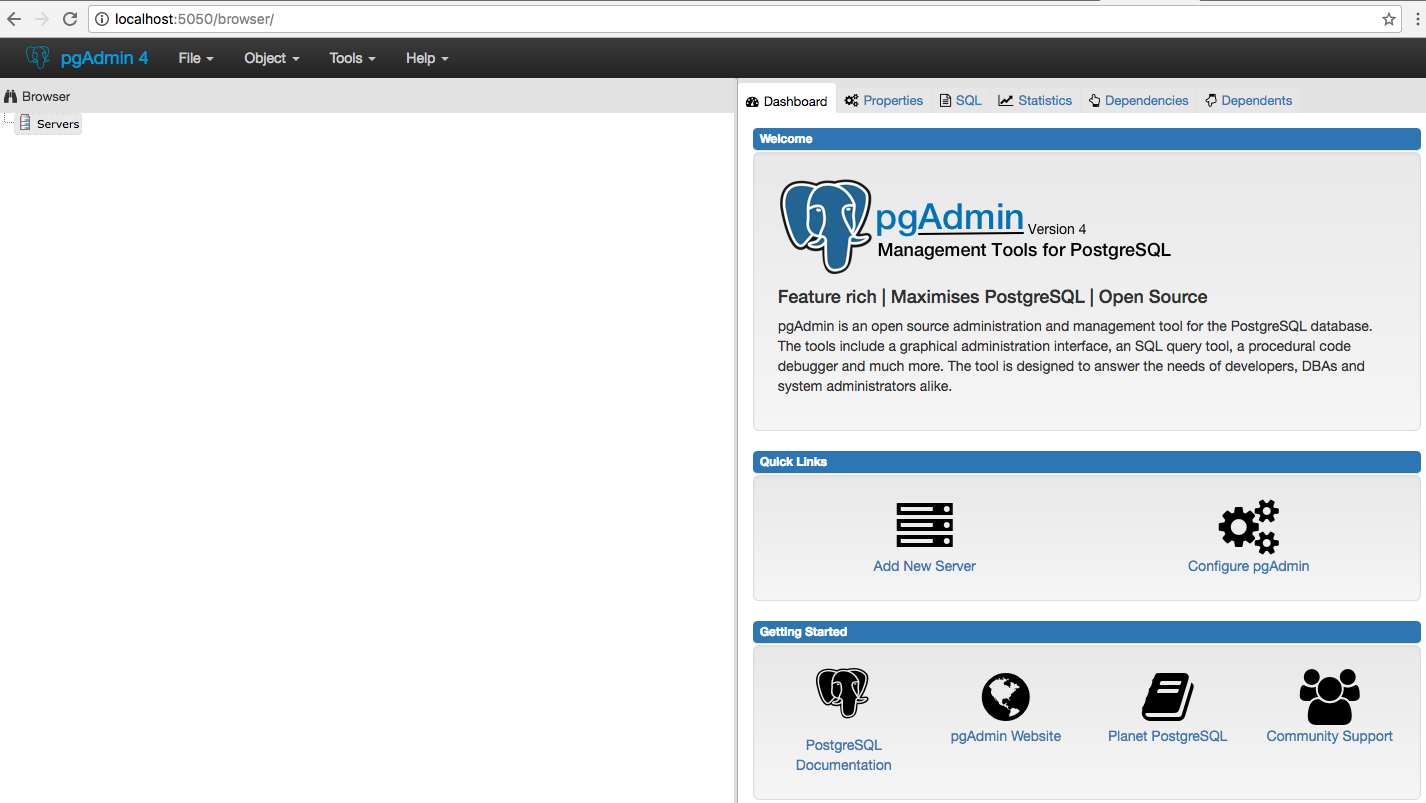Click the pgAdmin Website globe icon
The width and height of the screenshot is (1426, 803).
point(1005,697)
